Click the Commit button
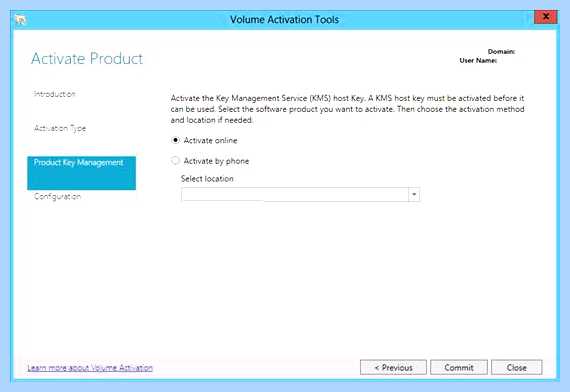The image size is (570, 392). 459,367
